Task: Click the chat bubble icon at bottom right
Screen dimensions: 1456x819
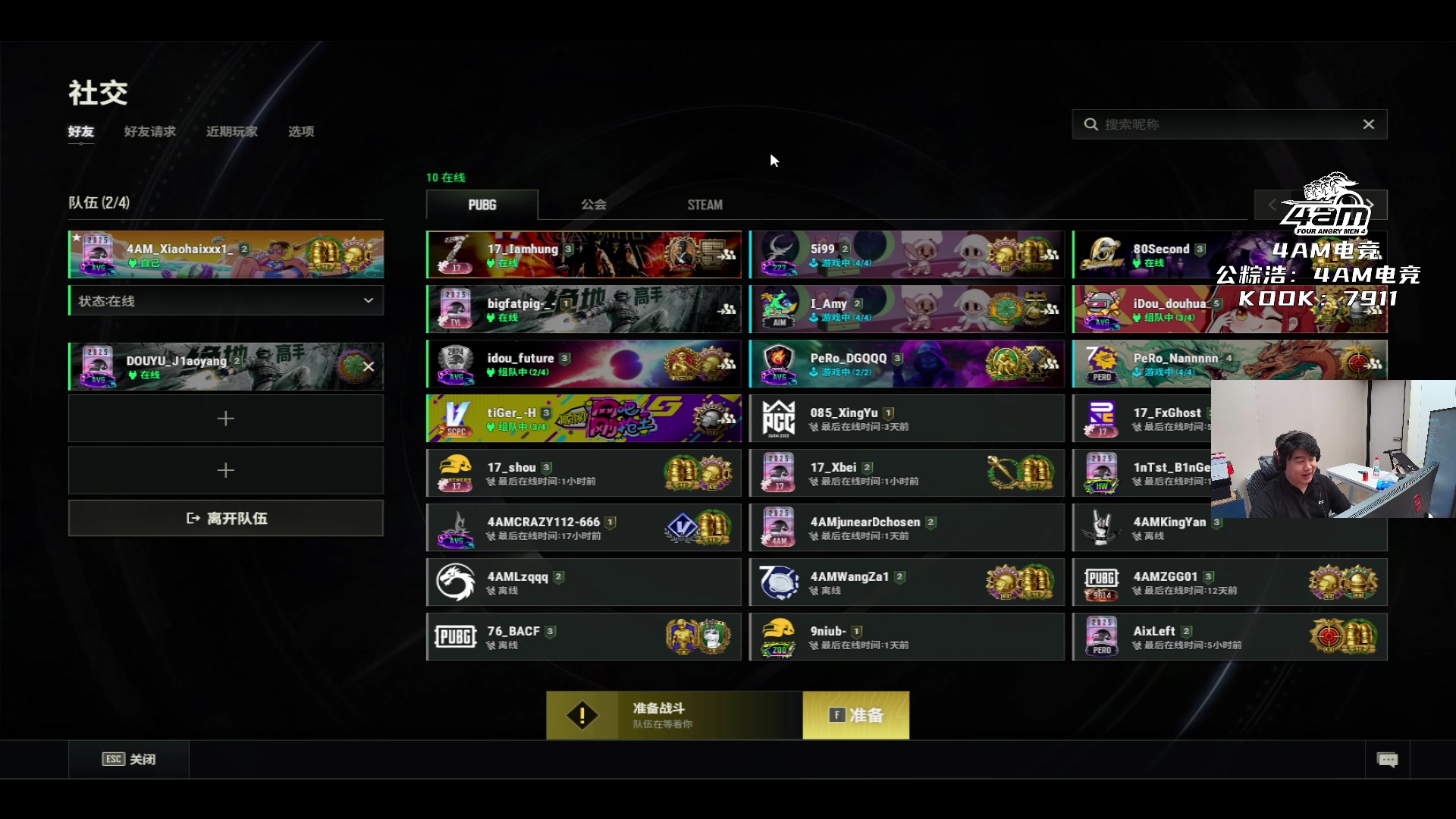Action: pyautogui.click(x=1387, y=760)
